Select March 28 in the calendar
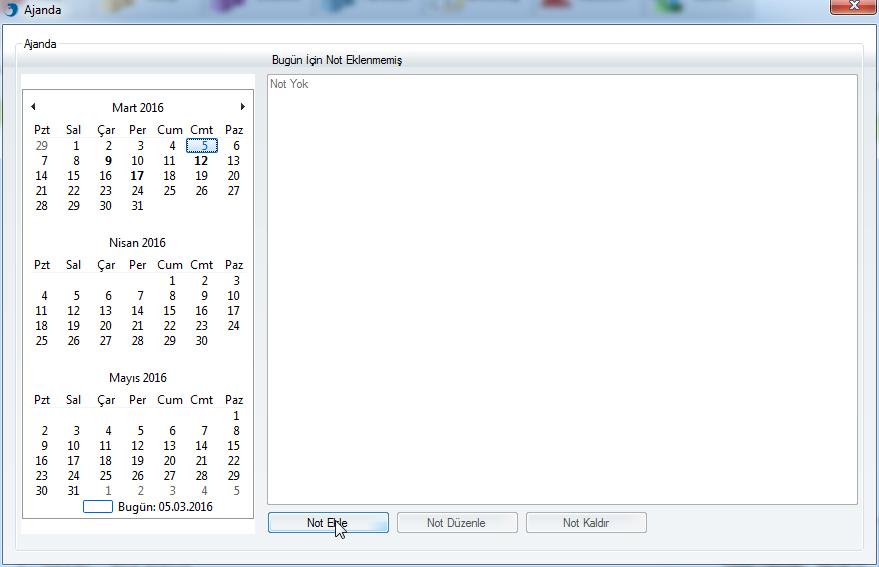 (x=41, y=206)
